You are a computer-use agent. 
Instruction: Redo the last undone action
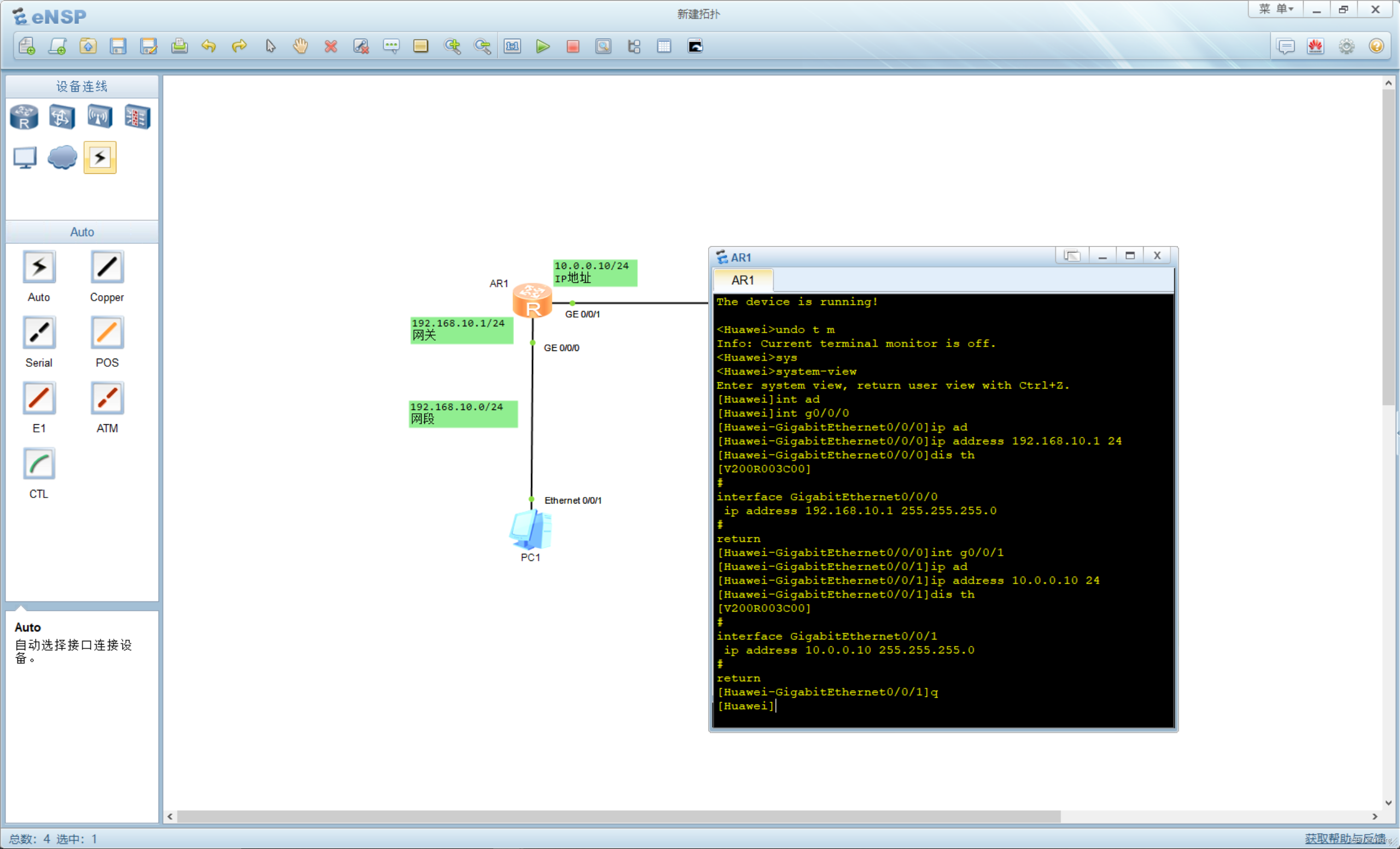point(239,46)
